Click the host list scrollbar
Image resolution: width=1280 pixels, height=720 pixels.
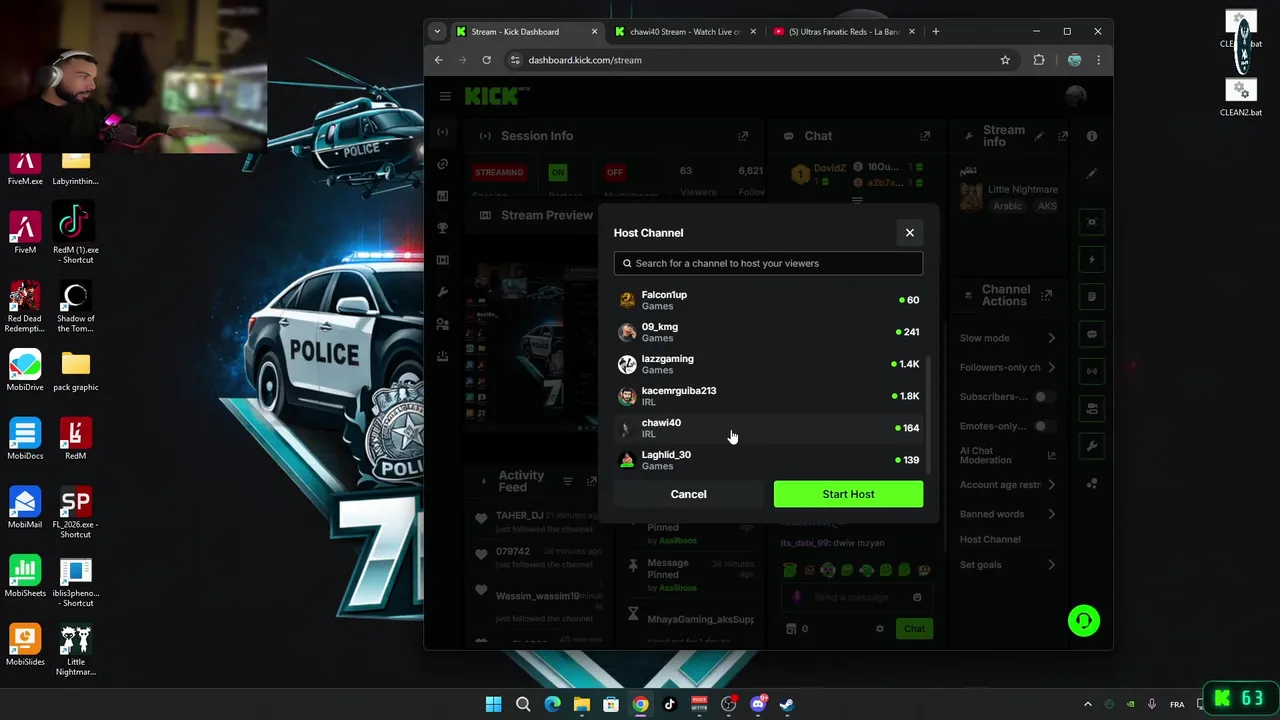[930, 415]
